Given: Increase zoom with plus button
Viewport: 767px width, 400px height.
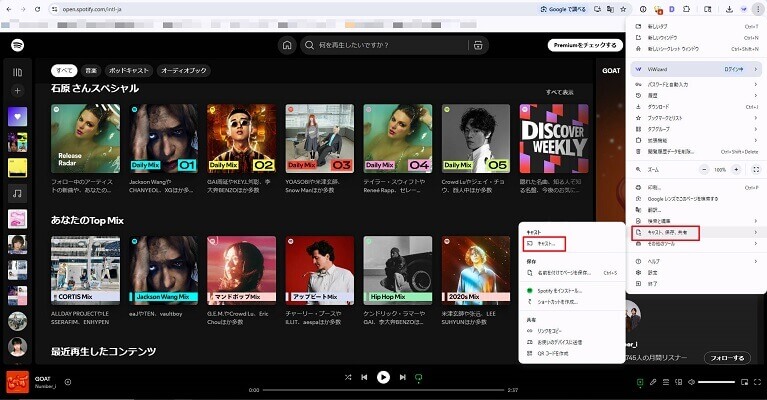Looking at the screenshot, I should 736,170.
